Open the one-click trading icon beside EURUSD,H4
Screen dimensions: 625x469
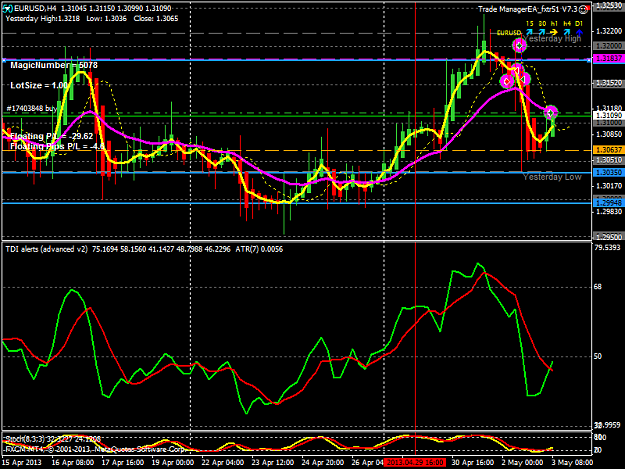(8, 8)
